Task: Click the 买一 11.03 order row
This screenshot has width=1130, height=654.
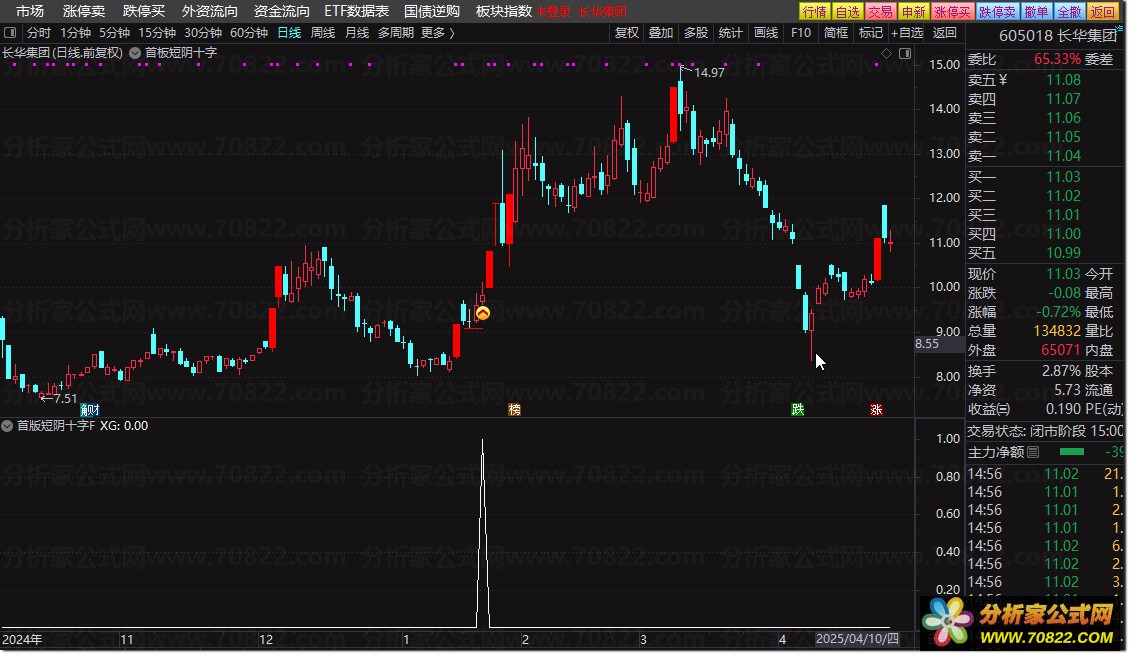Action: coord(1044,177)
